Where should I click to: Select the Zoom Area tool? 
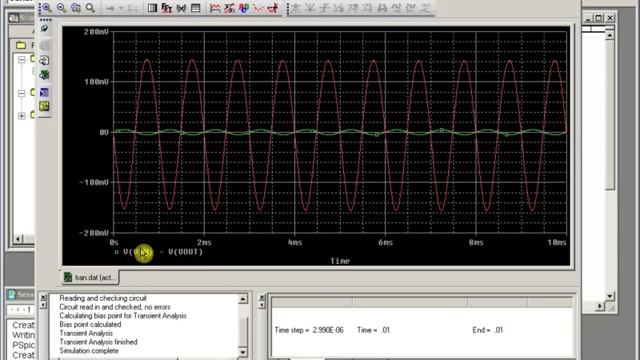pos(76,8)
